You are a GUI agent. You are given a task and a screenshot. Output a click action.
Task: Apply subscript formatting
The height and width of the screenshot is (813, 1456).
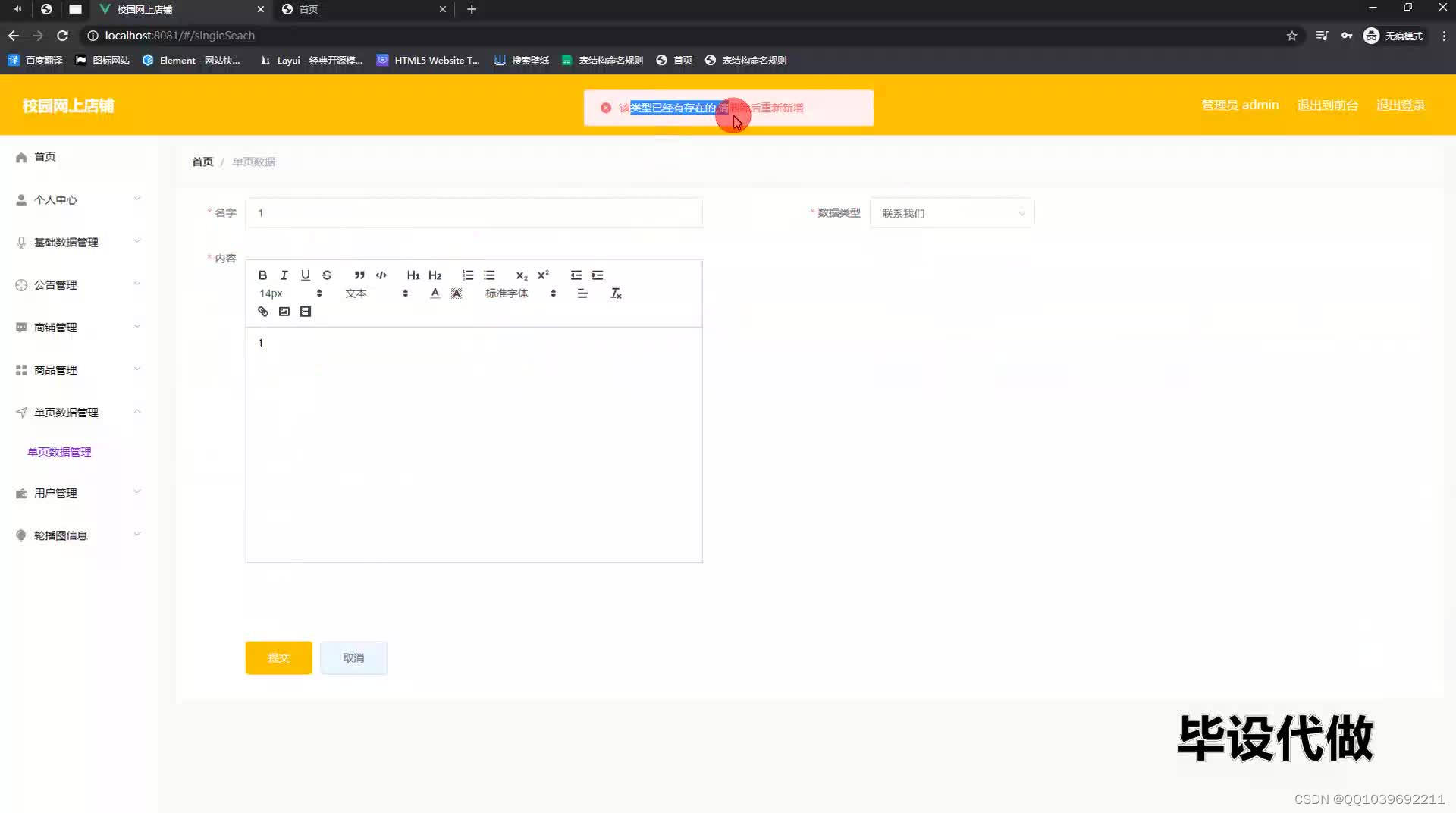[522, 275]
